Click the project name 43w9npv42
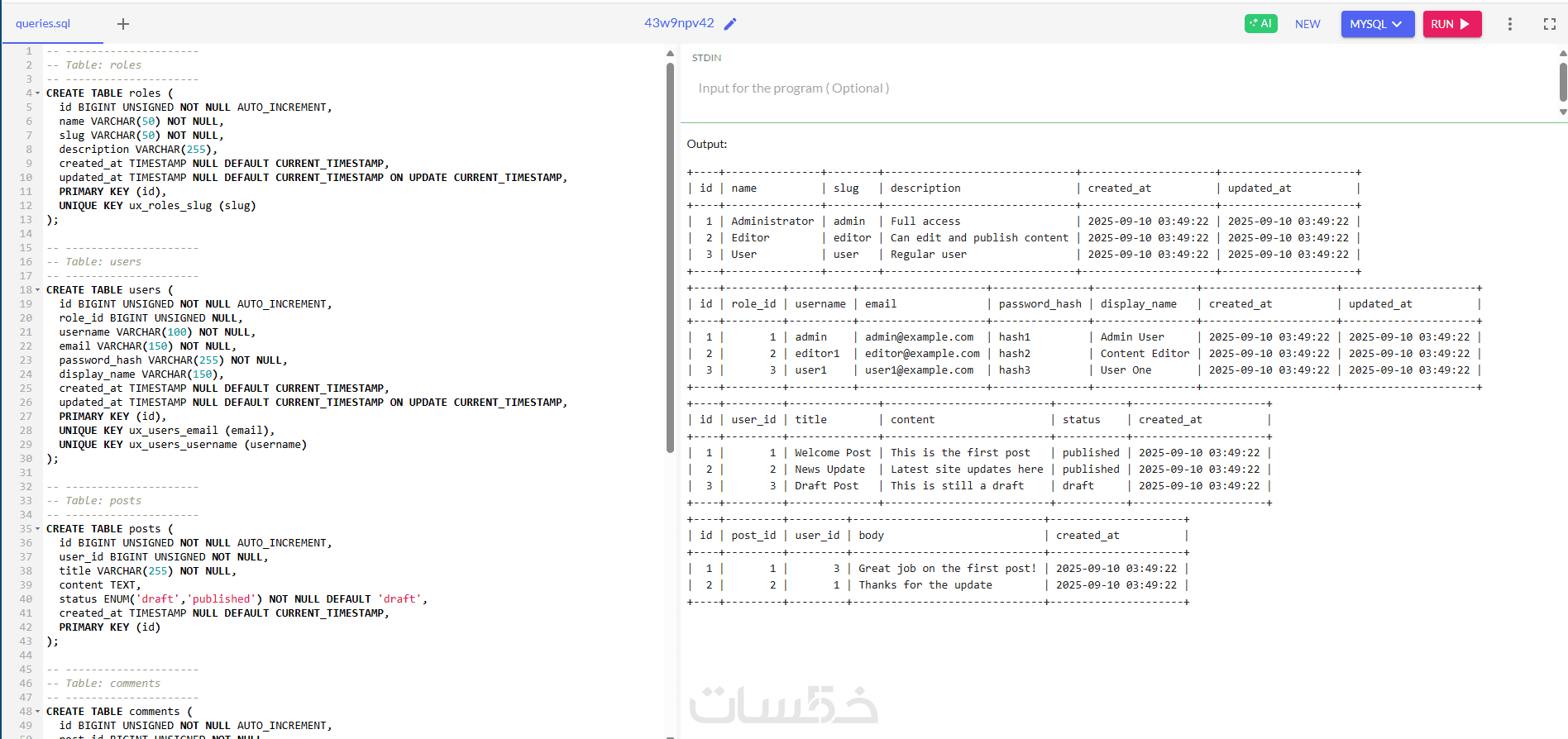The width and height of the screenshot is (1568, 739). pos(679,23)
